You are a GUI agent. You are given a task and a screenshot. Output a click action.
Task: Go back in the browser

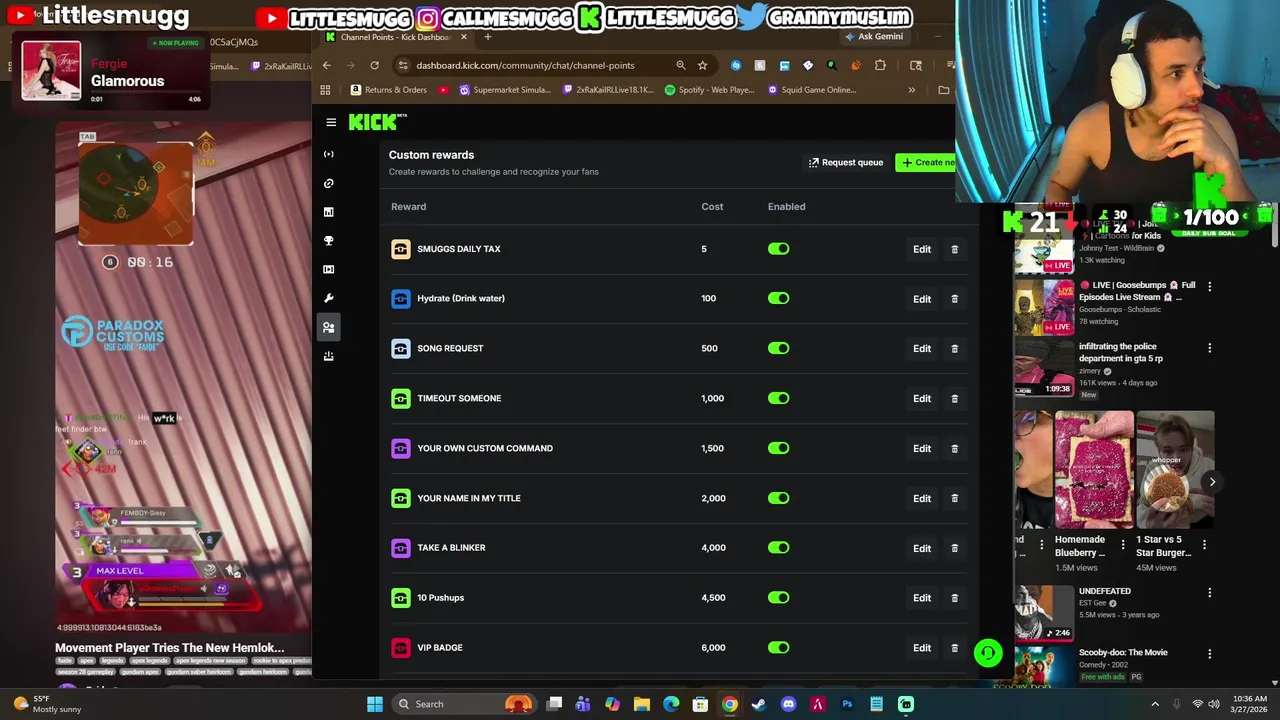click(326, 65)
